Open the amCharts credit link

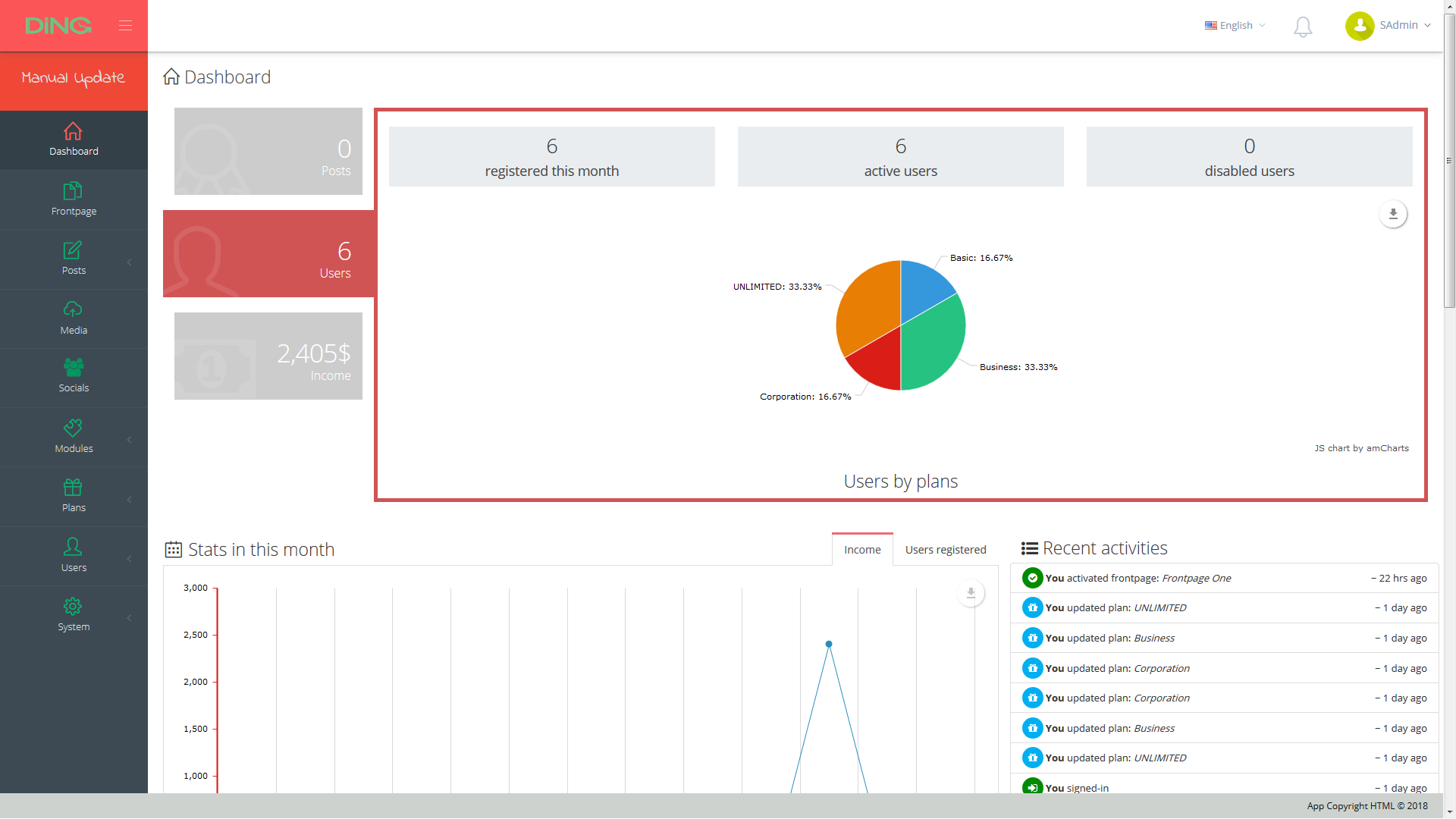(1361, 449)
